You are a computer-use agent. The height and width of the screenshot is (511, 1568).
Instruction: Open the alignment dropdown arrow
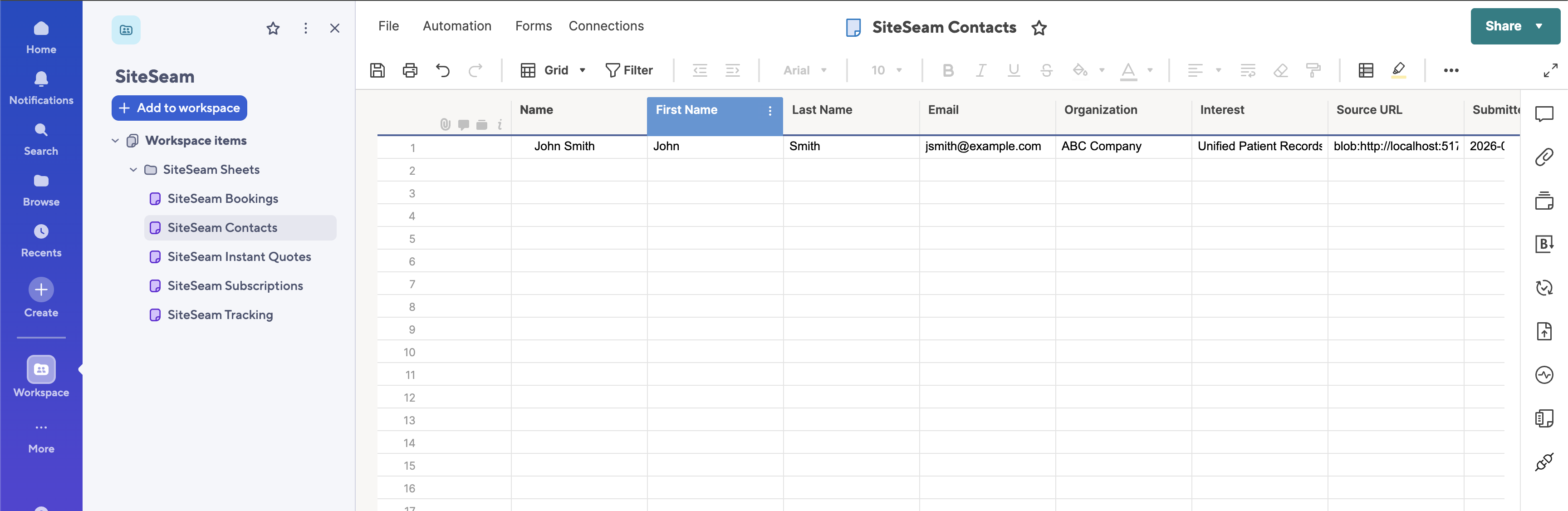[x=1219, y=71]
